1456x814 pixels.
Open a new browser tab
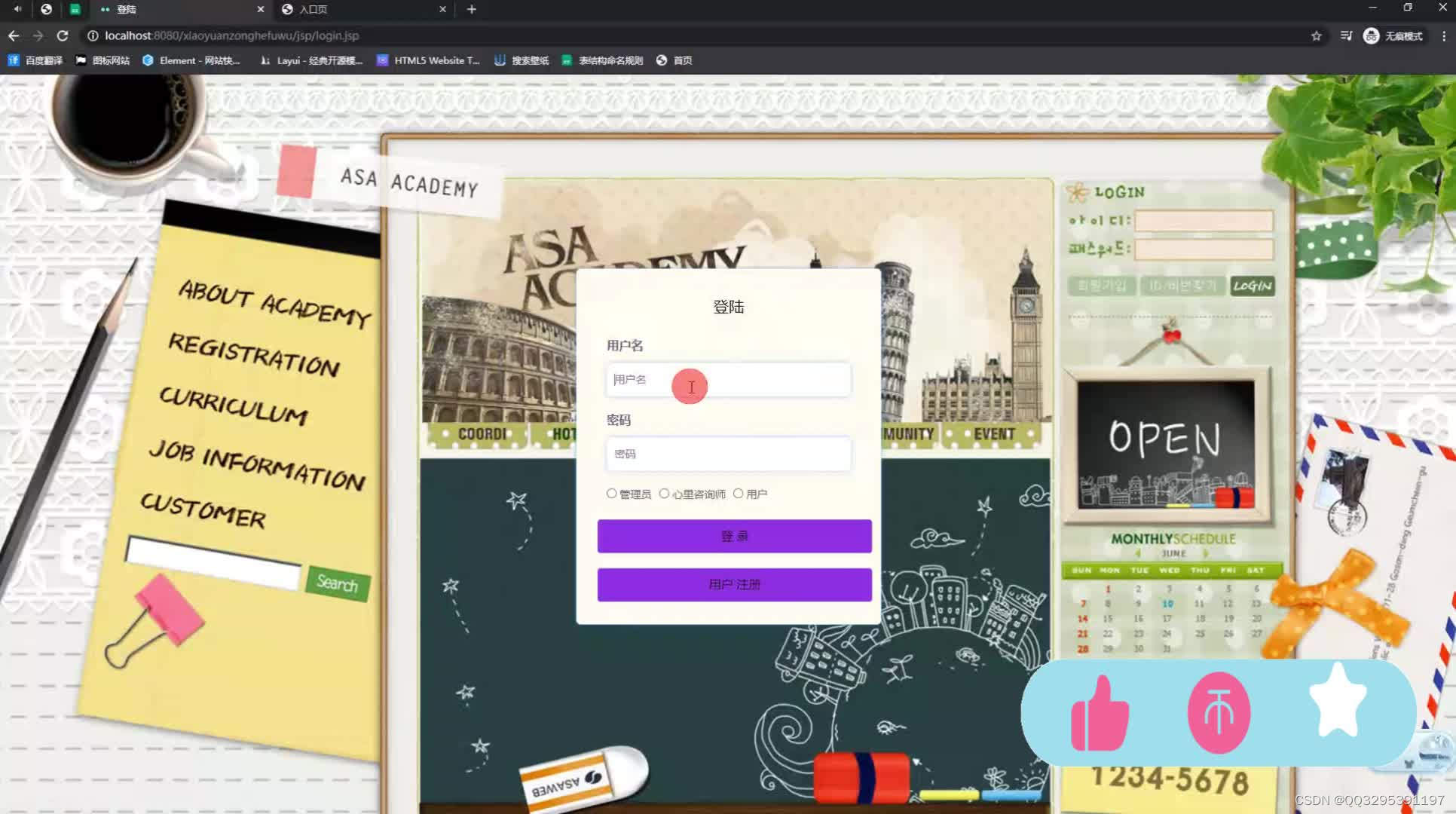point(471,9)
